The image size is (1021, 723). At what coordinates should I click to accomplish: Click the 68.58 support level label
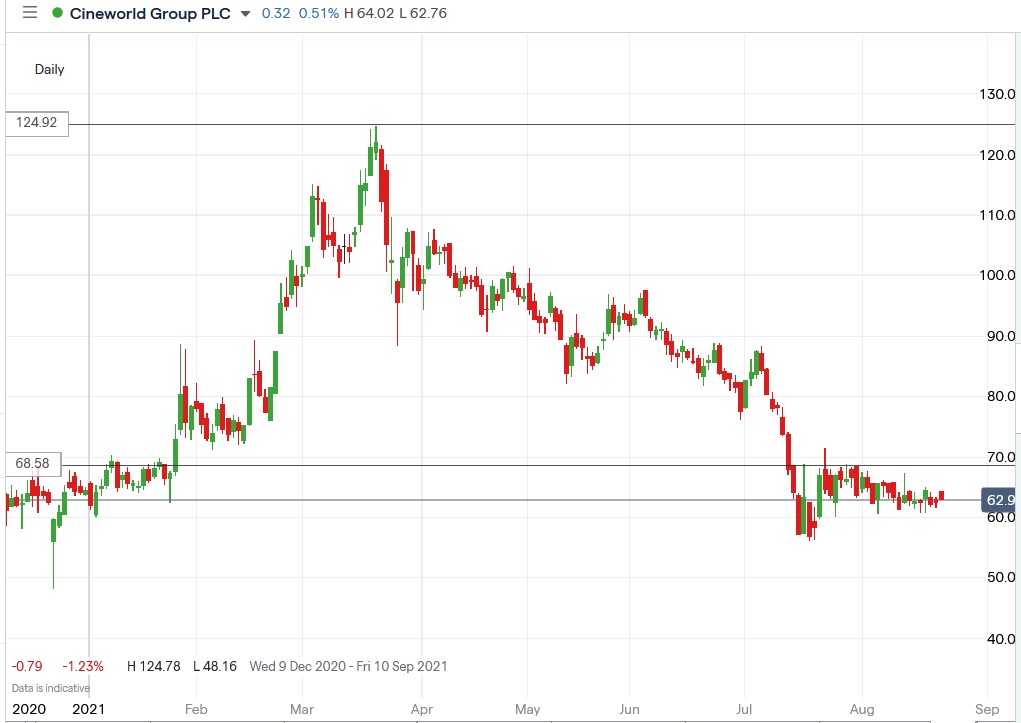(33, 462)
